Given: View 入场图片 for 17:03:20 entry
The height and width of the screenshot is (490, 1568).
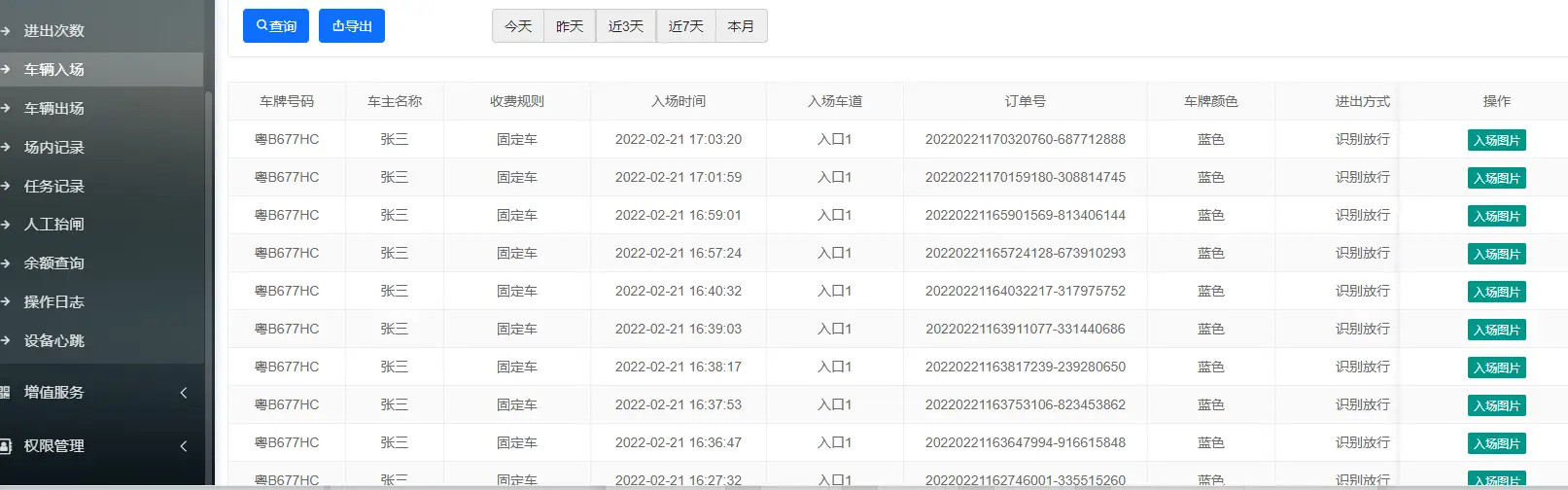Looking at the screenshot, I should (1496, 140).
